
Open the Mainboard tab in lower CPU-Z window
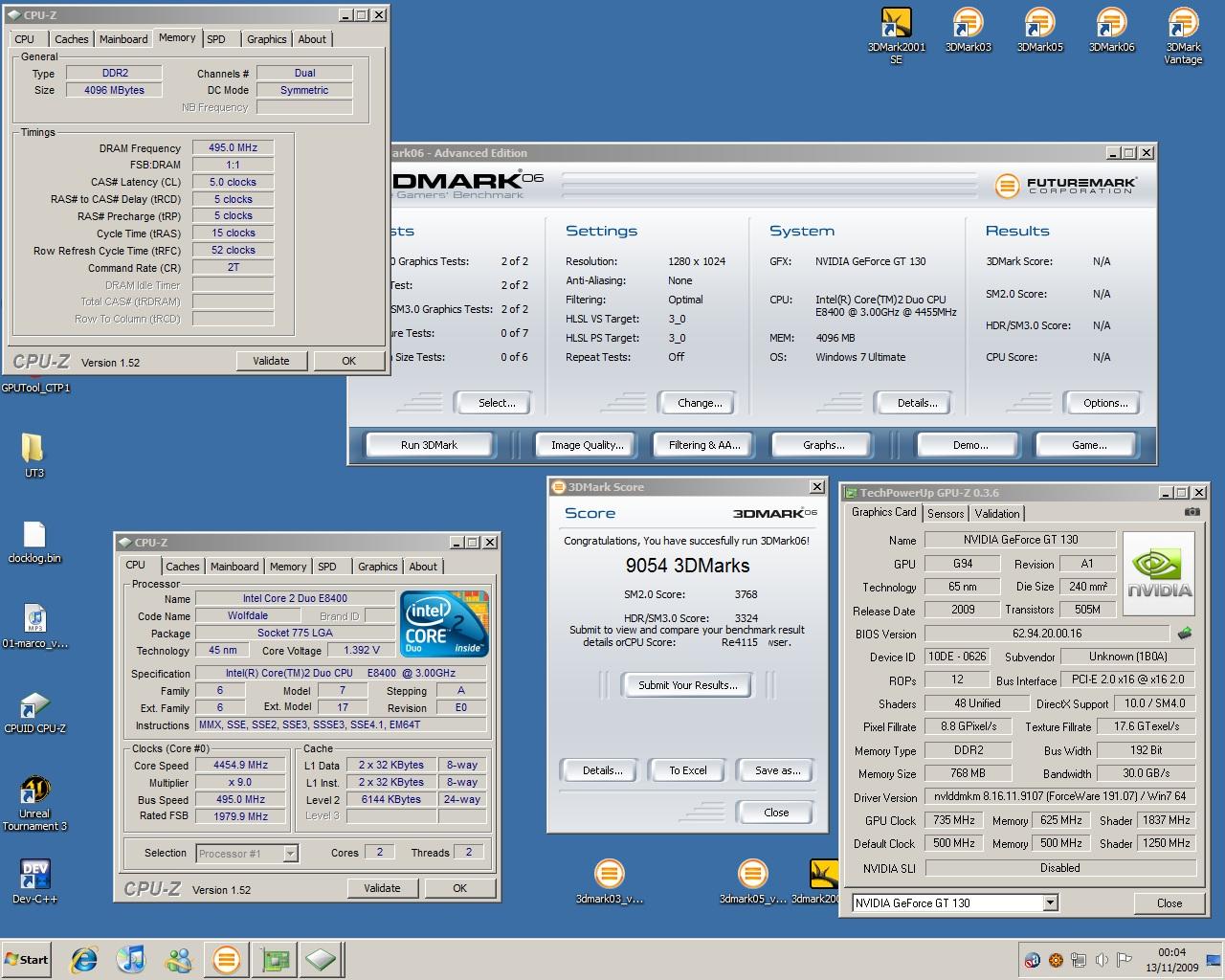point(234,567)
